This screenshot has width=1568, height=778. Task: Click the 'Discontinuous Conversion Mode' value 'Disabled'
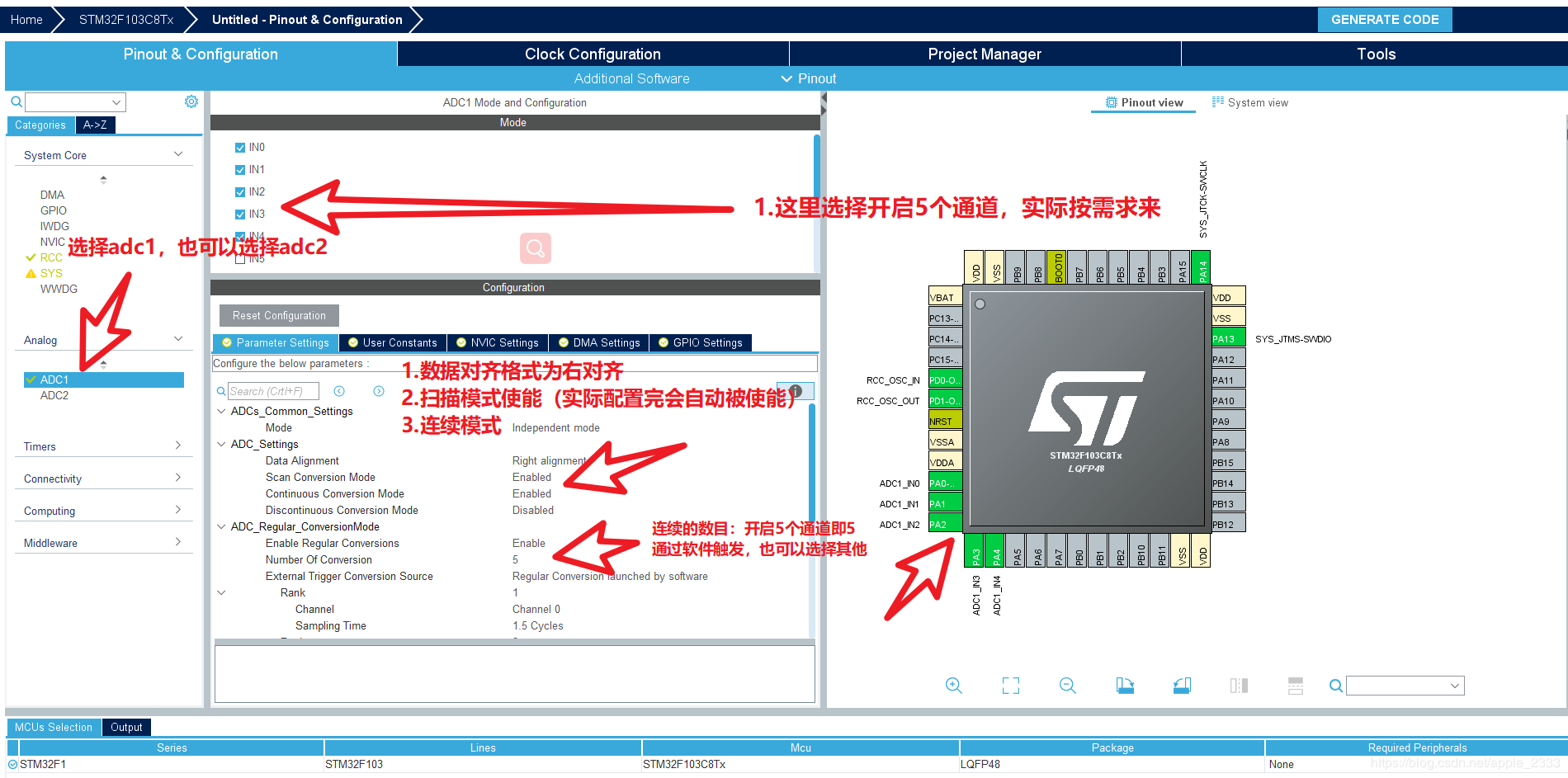[x=533, y=510]
